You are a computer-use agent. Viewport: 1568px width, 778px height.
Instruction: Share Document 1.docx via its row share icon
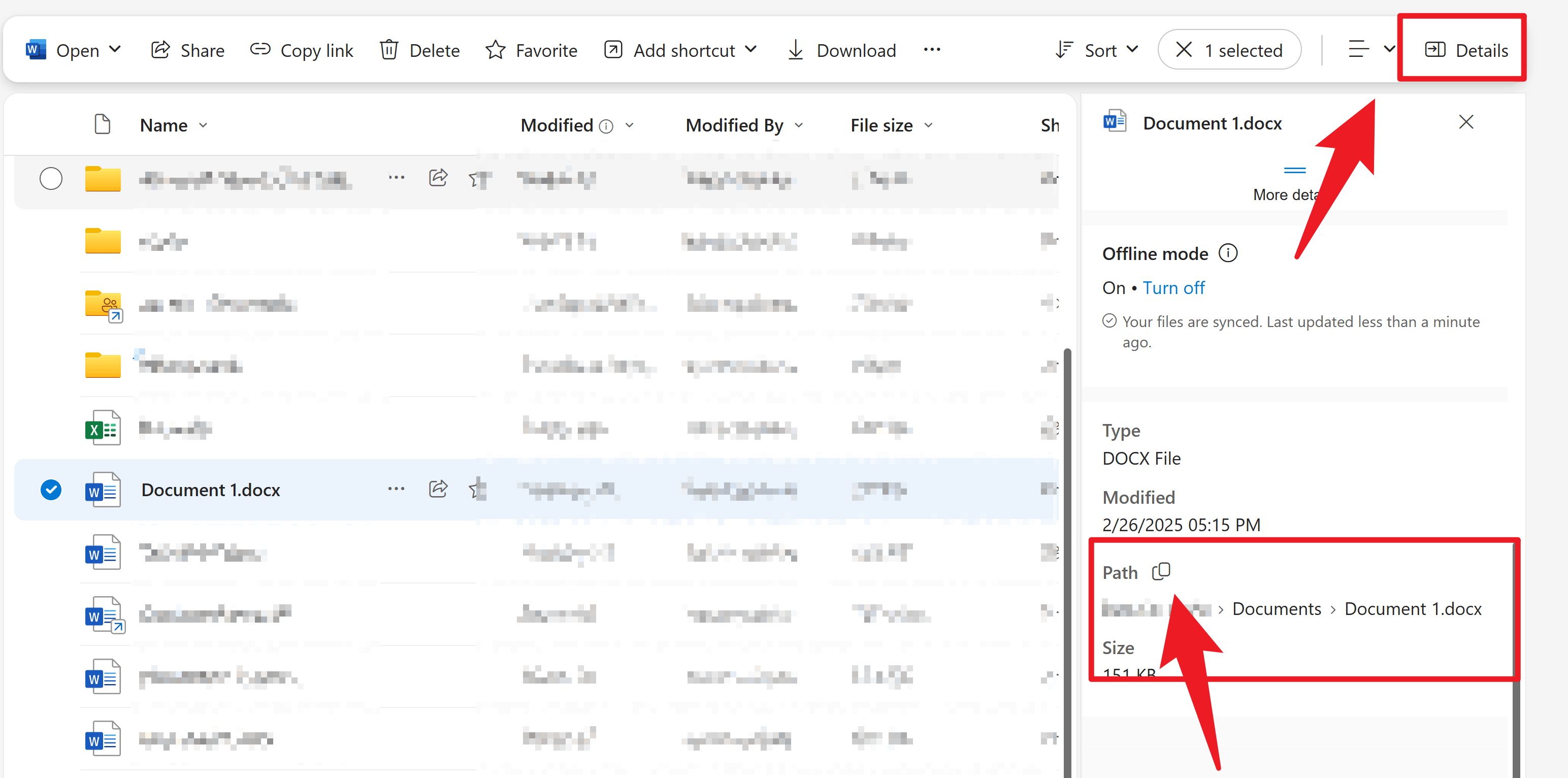point(438,489)
